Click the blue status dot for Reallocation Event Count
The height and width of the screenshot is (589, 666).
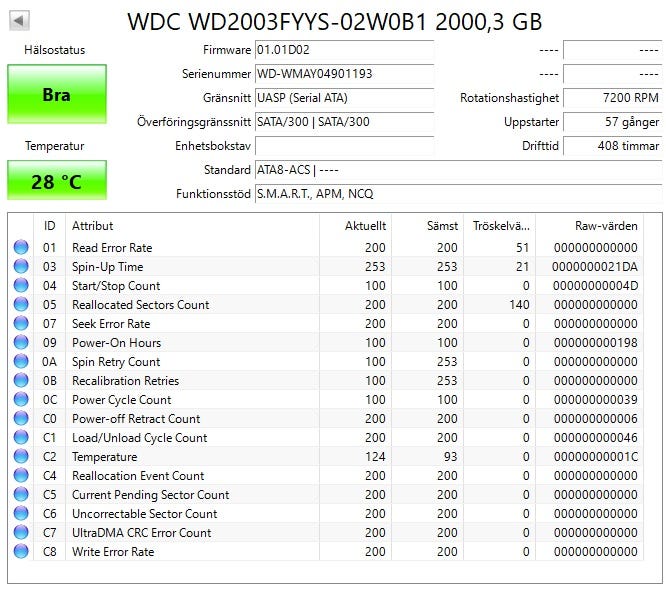pos(21,475)
